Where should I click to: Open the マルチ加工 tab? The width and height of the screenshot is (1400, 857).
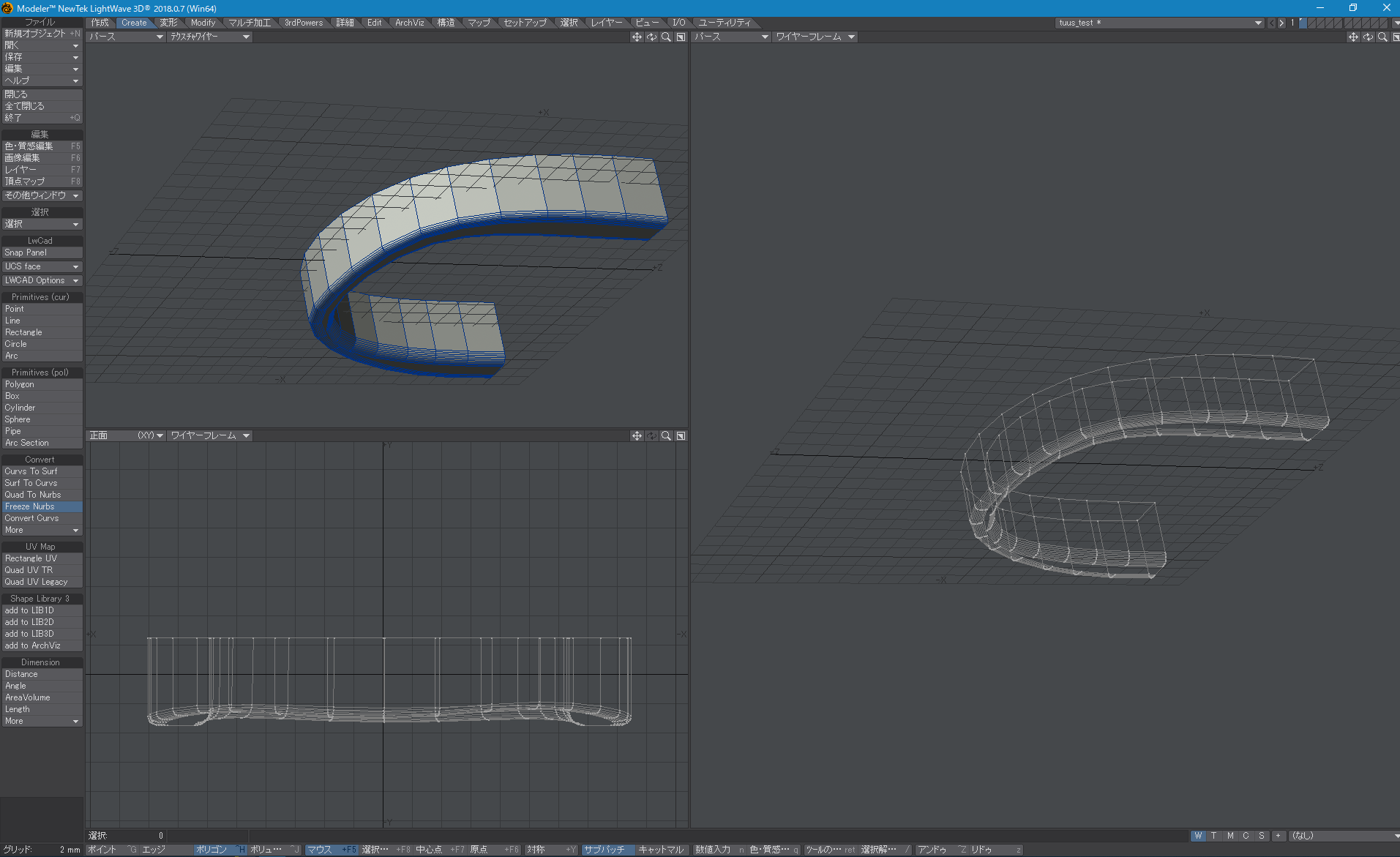[250, 23]
